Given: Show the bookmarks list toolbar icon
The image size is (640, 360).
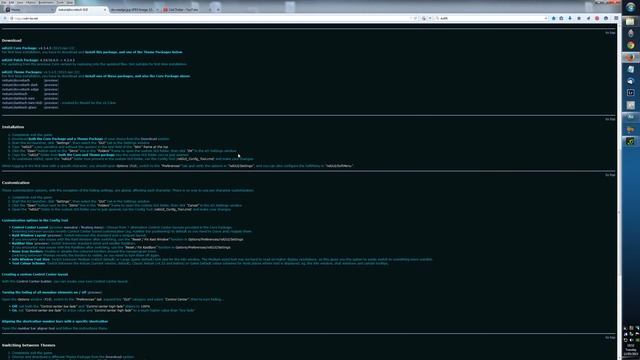Looking at the screenshot, I should [561, 18].
